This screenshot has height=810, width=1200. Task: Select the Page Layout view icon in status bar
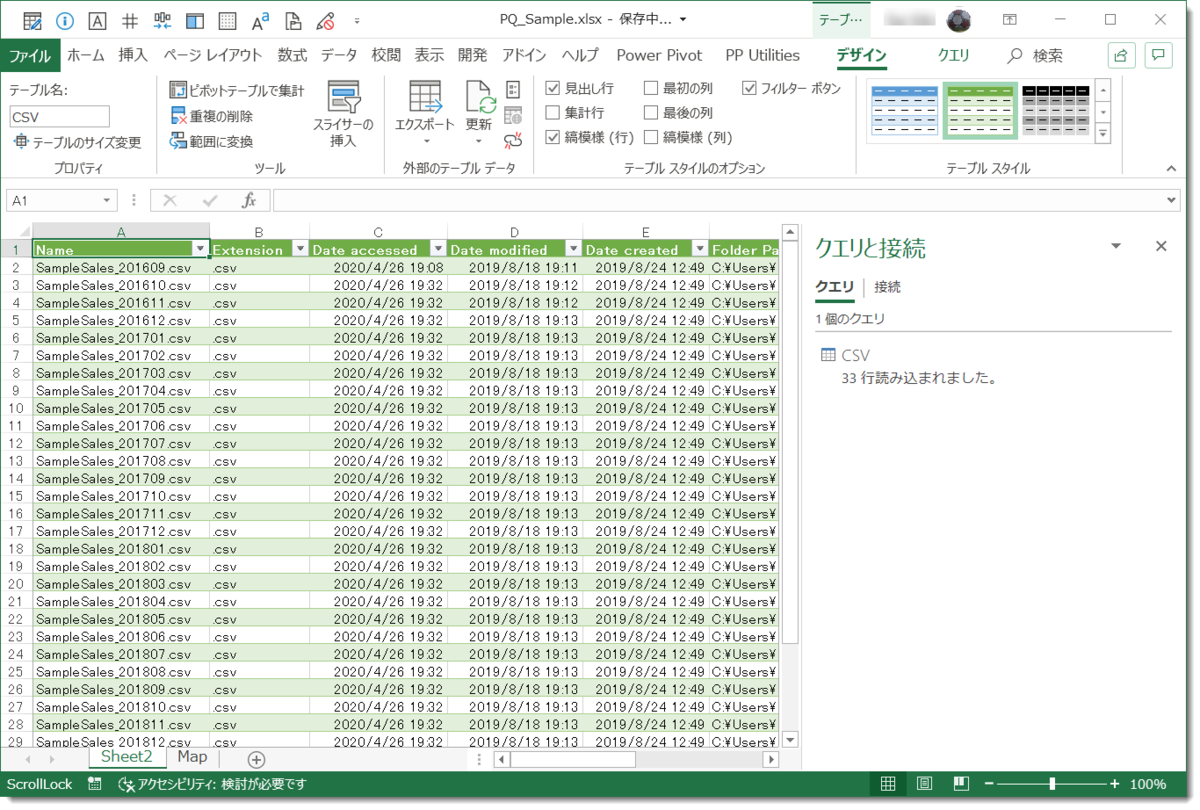(924, 783)
